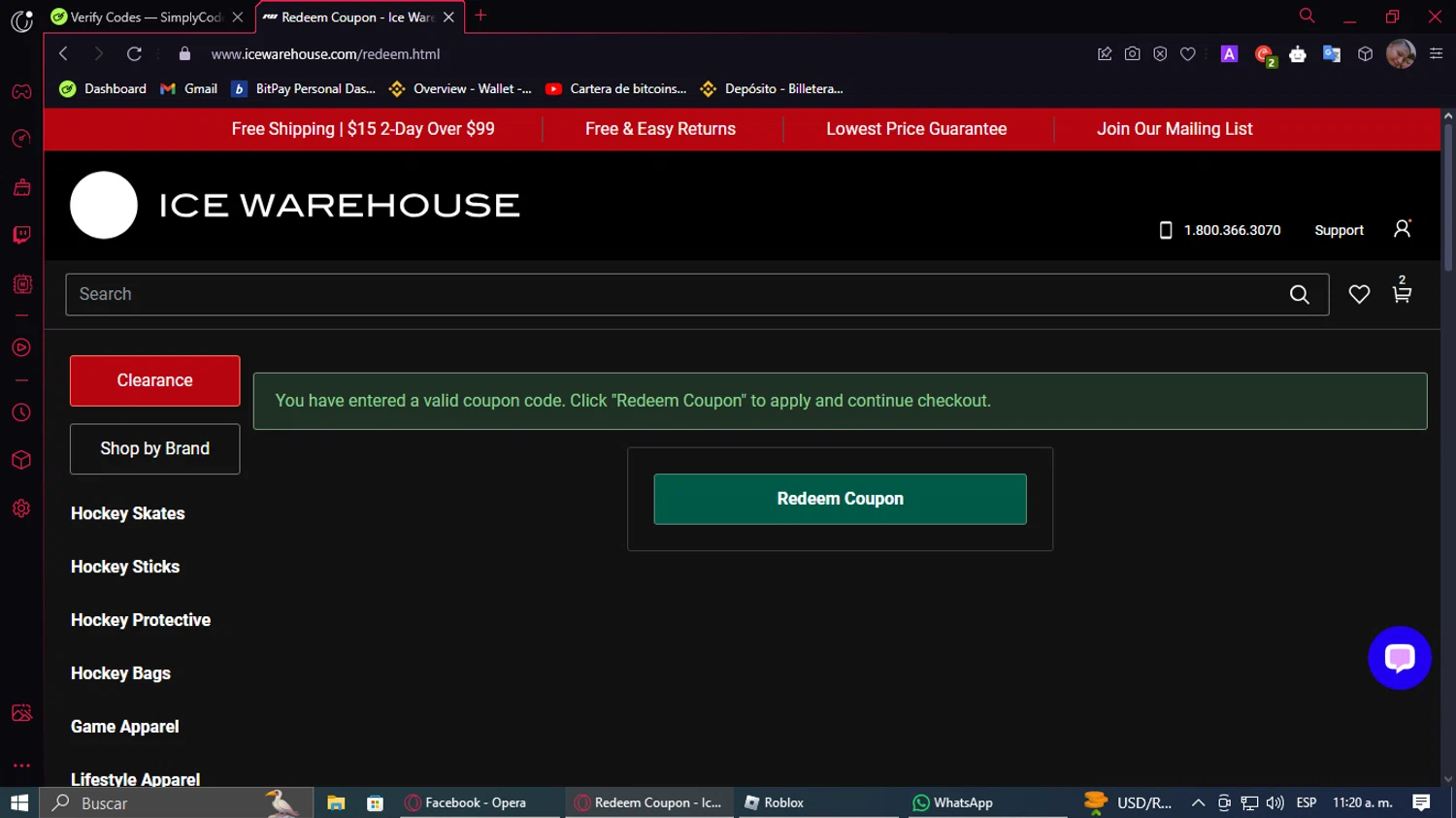1456x818 pixels.
Task: Open GX Corner gamepad icon in sidebar
Action: pos(21,92)
